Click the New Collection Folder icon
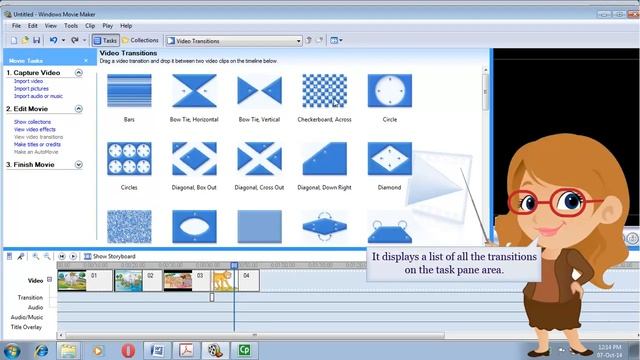The image size is (640, 360). coord(320,40)
